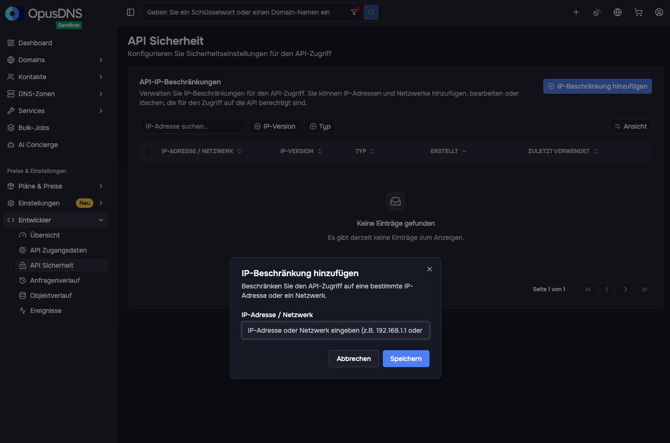Toggle the theme icon in top bar
The image size is (670, 443).
(x=597, y=12)
